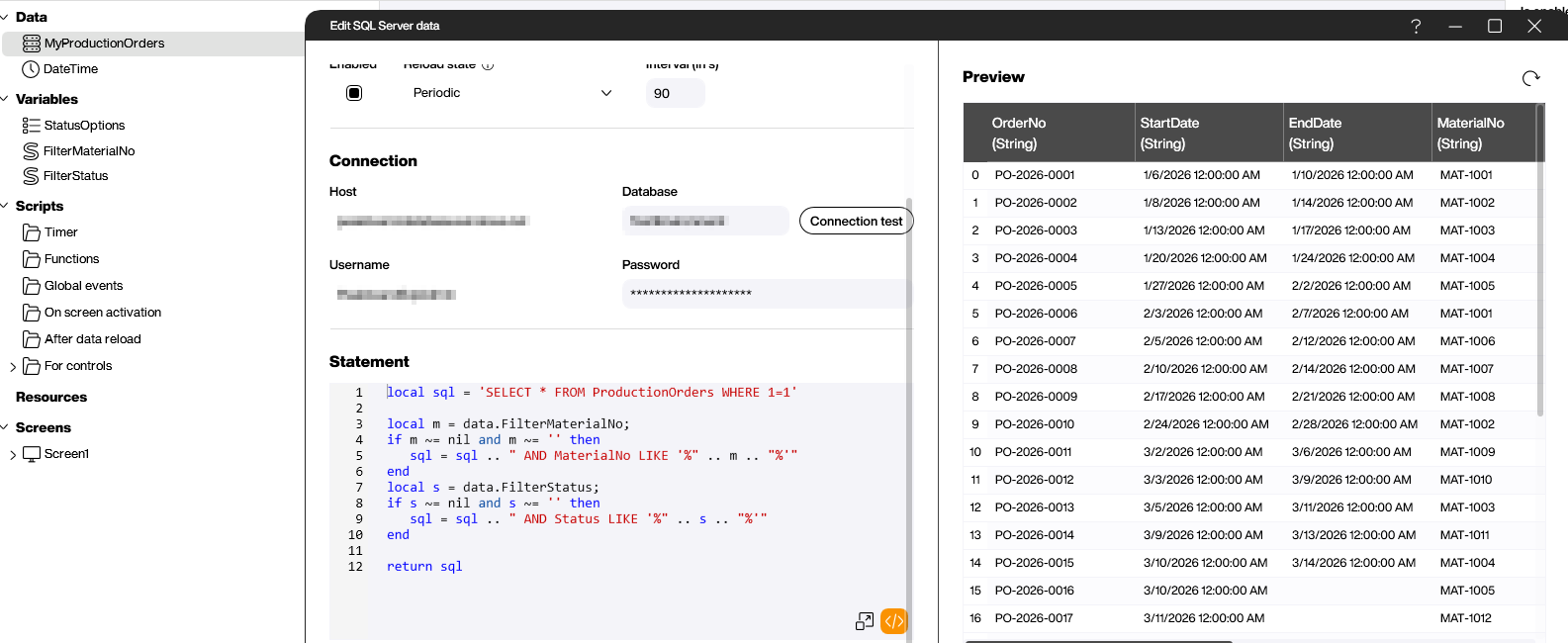Click the MaterialNo column header
Image resolution: width=1568 pixels, height=643 pixels.
(1483, 133)
